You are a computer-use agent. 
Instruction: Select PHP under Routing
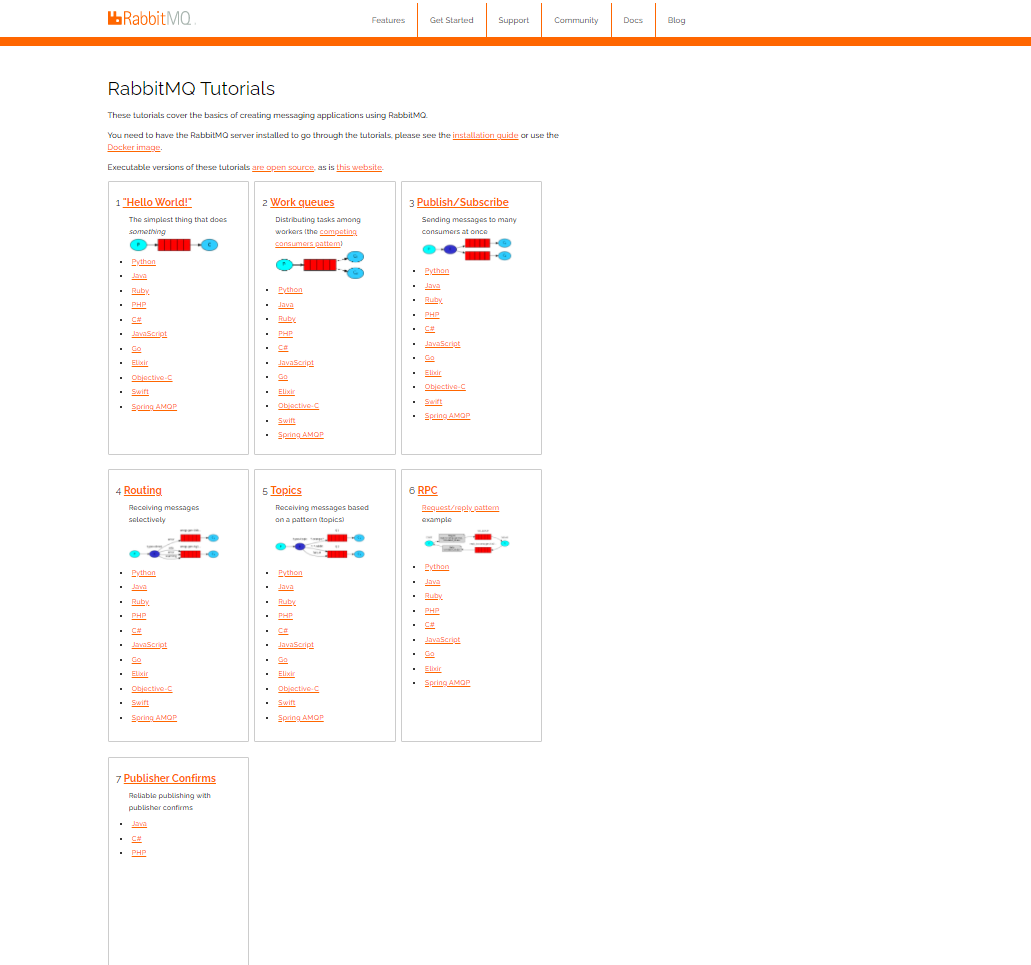pos(139,616)
